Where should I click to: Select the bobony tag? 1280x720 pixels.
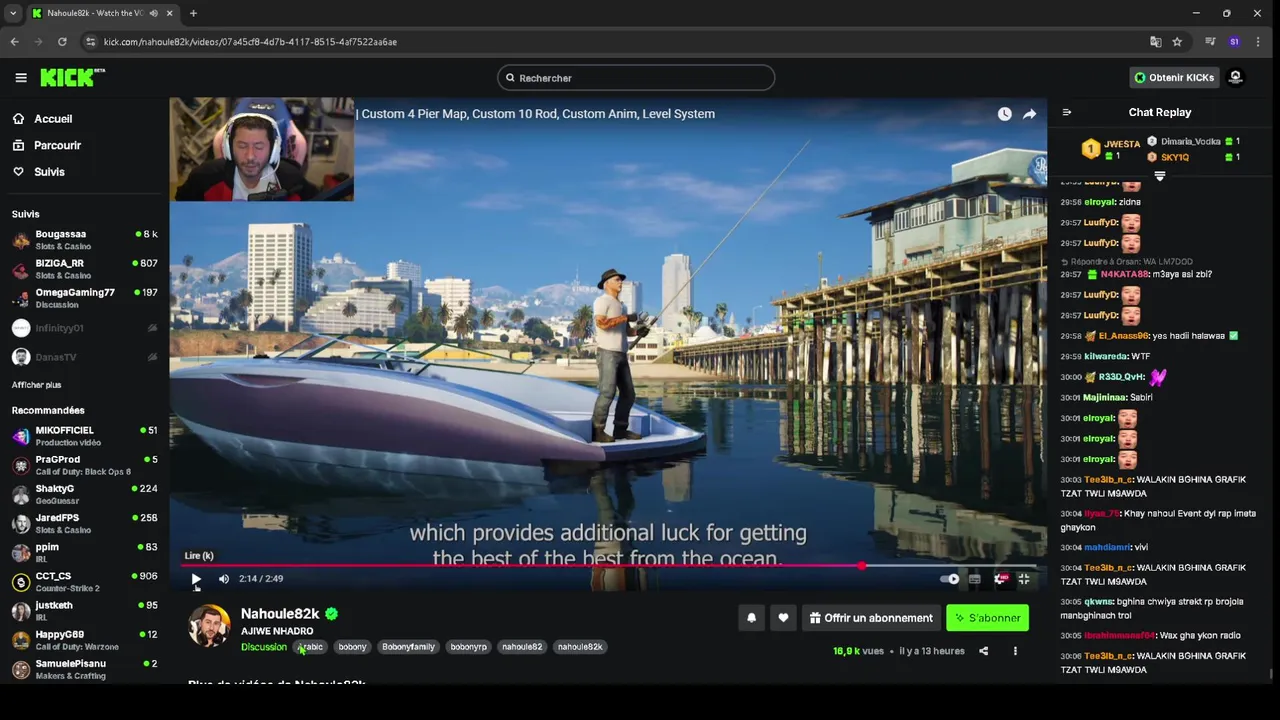point(352,647)
